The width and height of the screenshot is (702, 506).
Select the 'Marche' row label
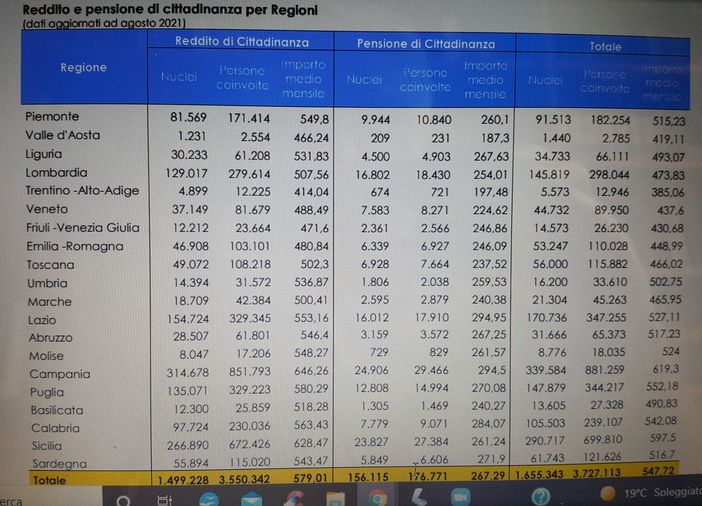point(50,301)
